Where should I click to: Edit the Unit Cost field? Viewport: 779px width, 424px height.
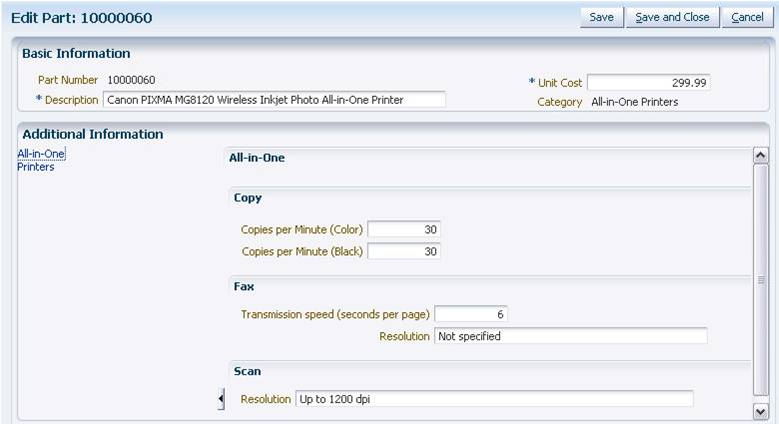pyautogui.click(x=649, y=83)
